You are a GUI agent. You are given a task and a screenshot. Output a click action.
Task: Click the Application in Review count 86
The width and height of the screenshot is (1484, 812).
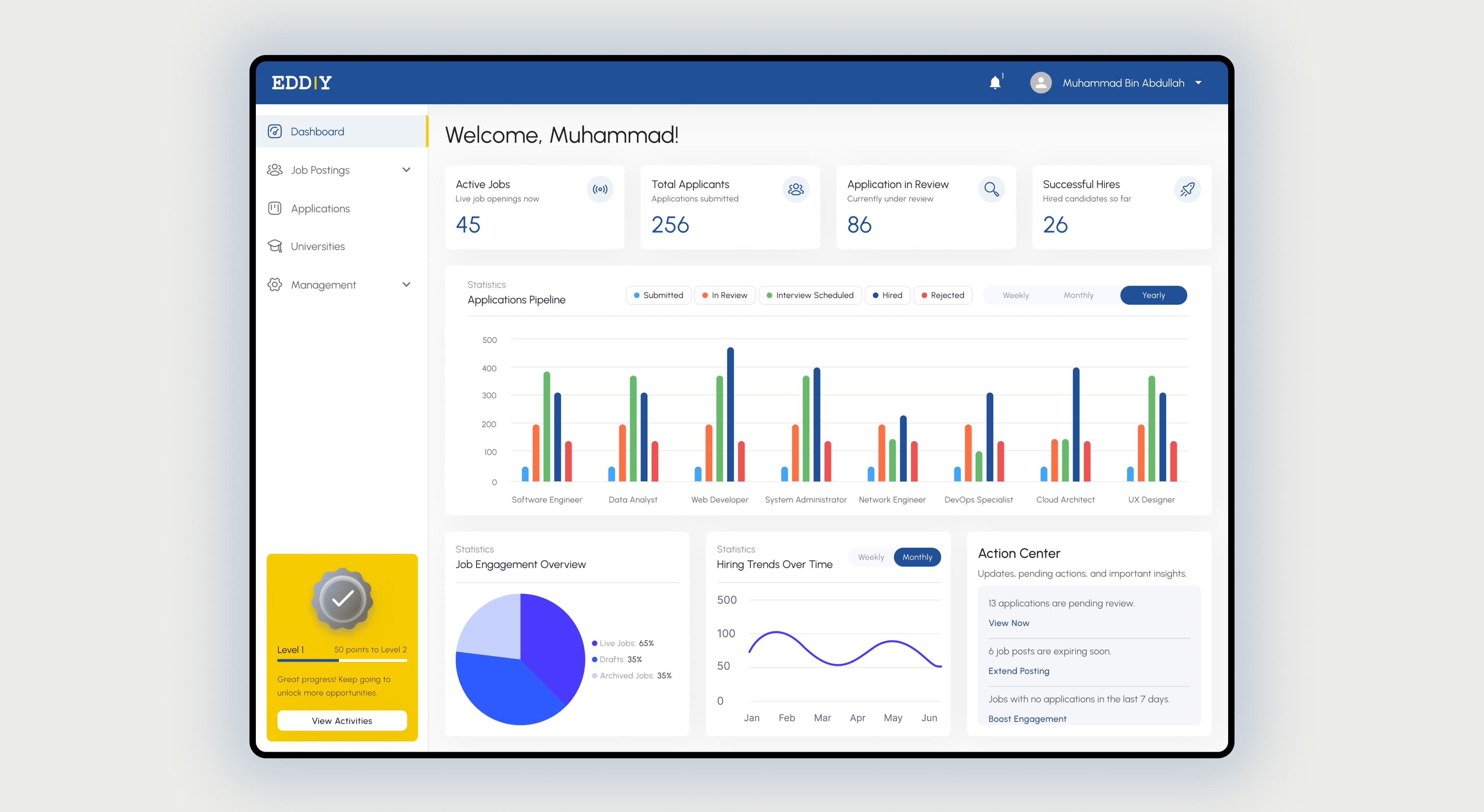click(859, 224)
